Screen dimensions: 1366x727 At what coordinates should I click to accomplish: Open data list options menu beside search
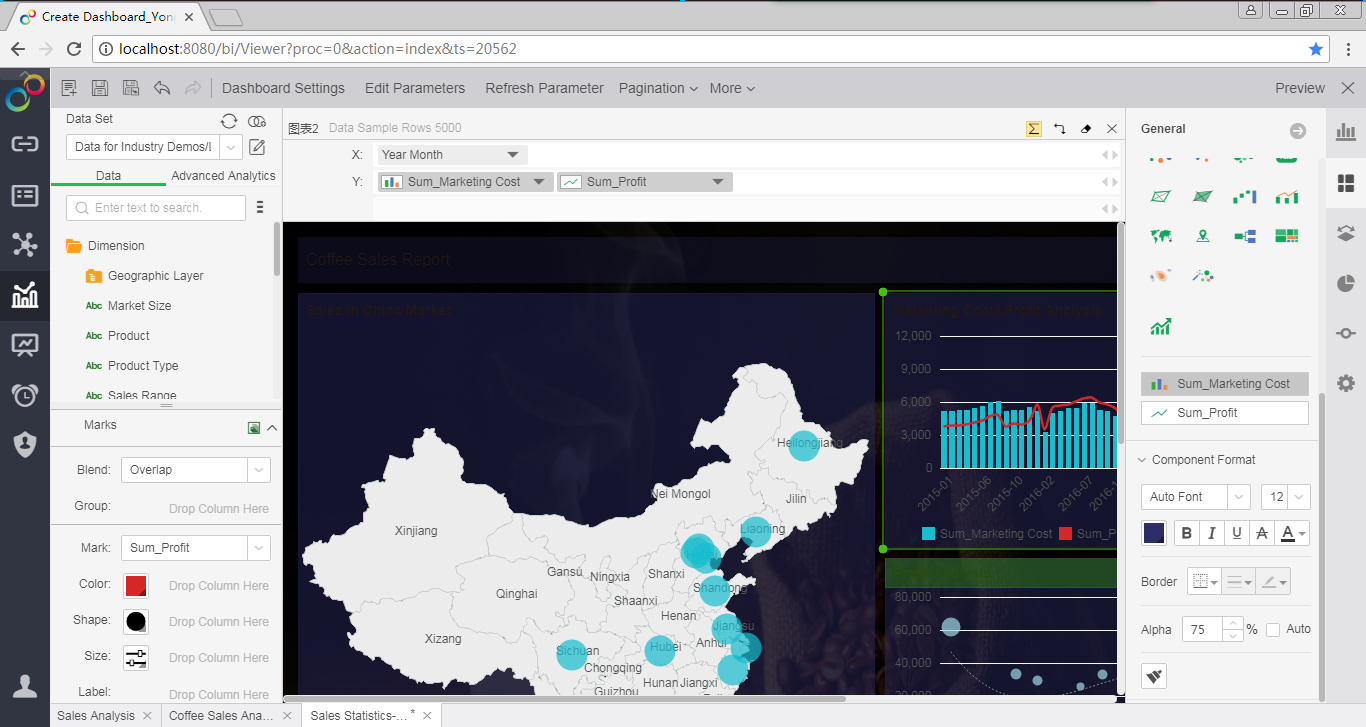[x=260, y=208]
